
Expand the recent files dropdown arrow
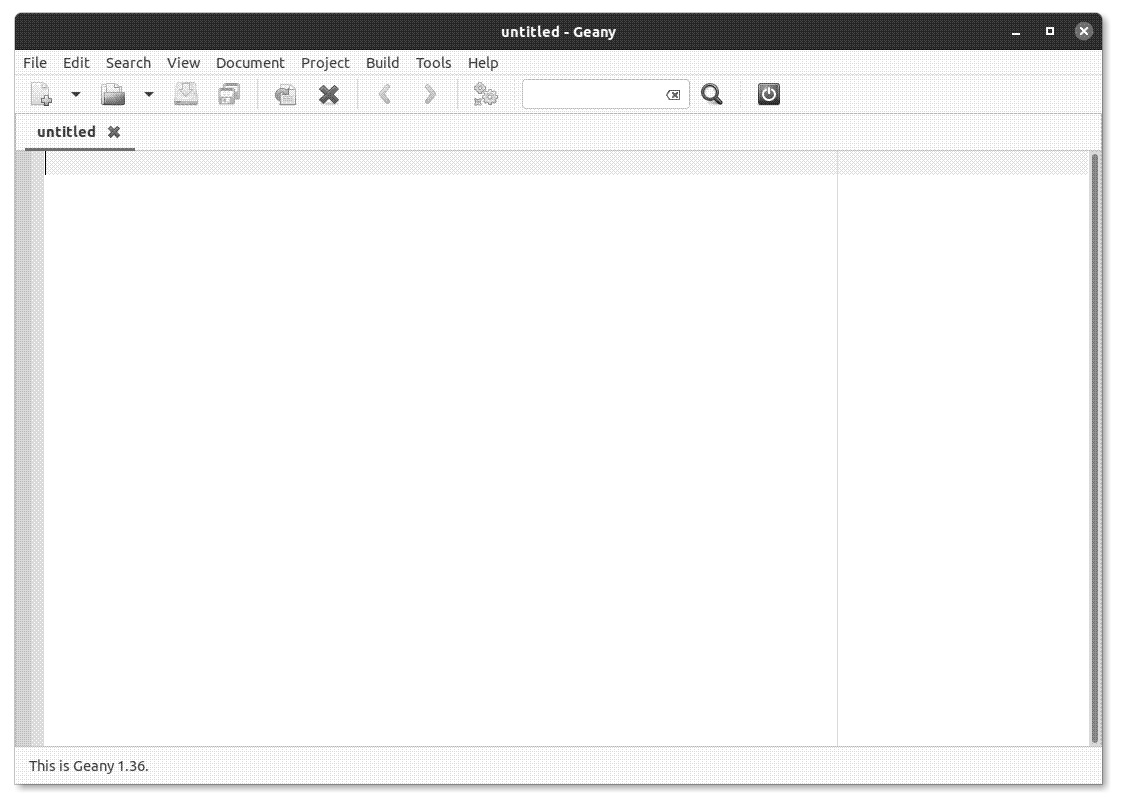pyautogui.click(x=149, y=94)
